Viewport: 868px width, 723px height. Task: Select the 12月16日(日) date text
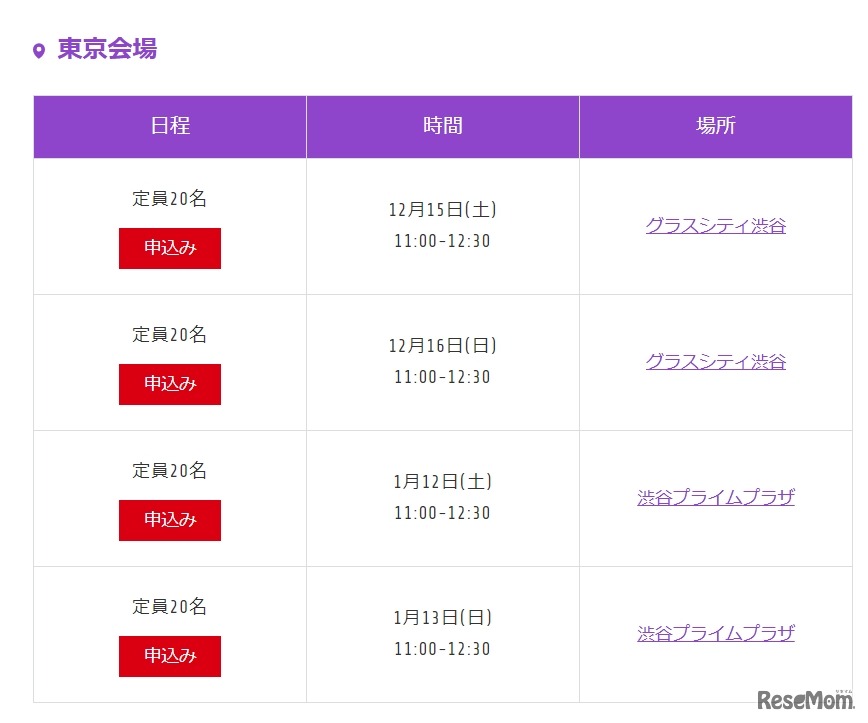pyautogui.click(x=443, y=346)
